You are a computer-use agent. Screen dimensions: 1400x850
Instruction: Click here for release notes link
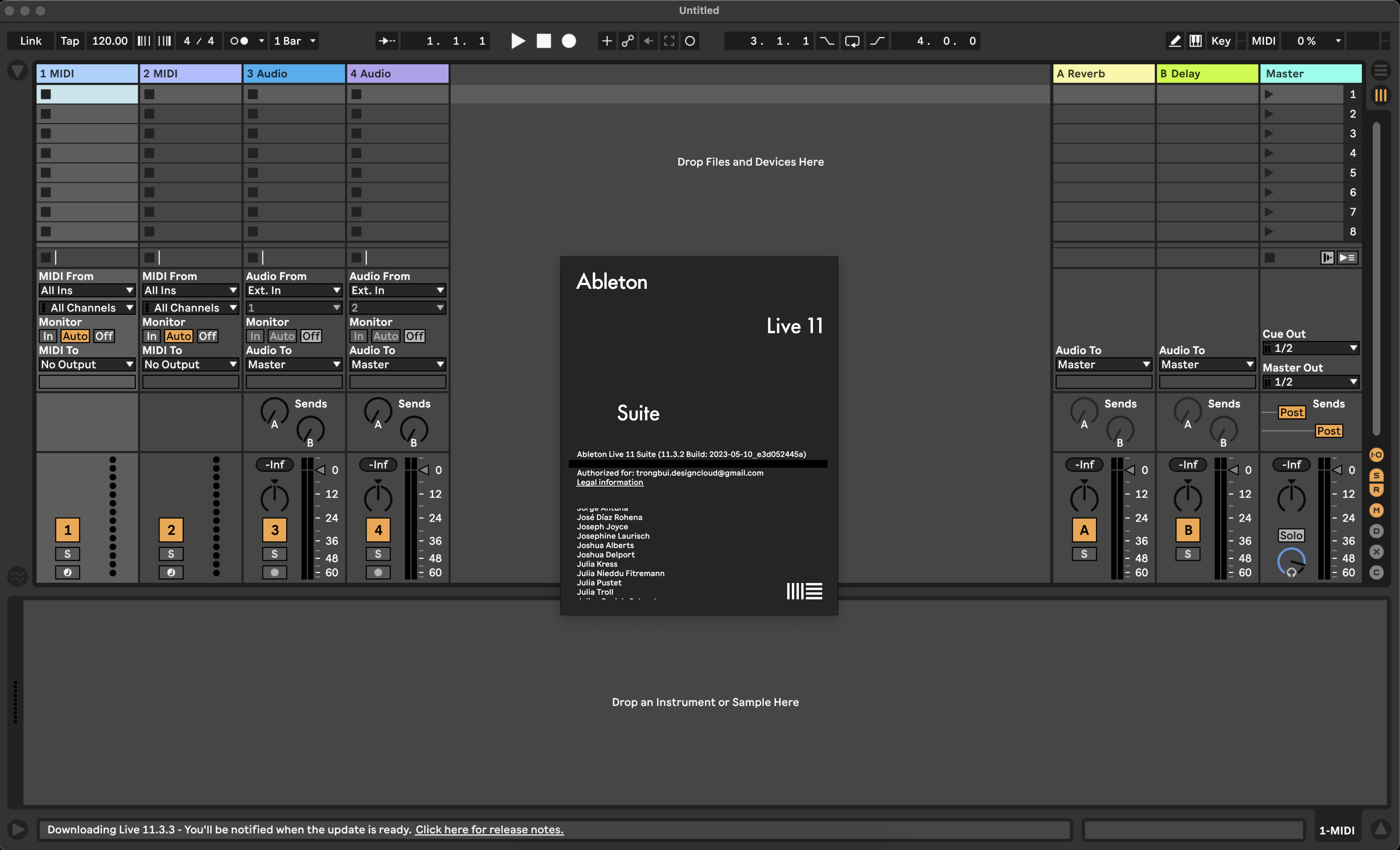489,829
